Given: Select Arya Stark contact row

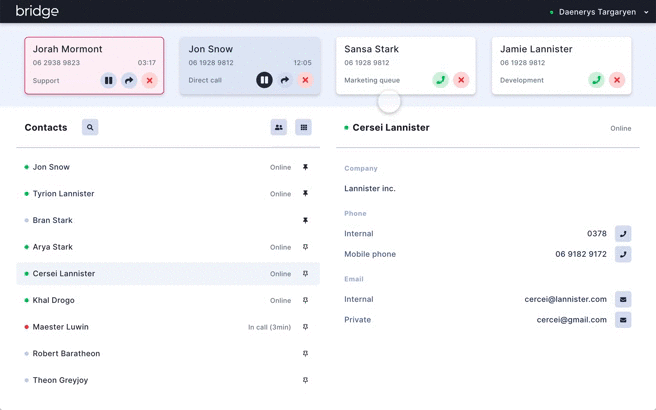Looking at the screenshot, I should pos(168,247).
